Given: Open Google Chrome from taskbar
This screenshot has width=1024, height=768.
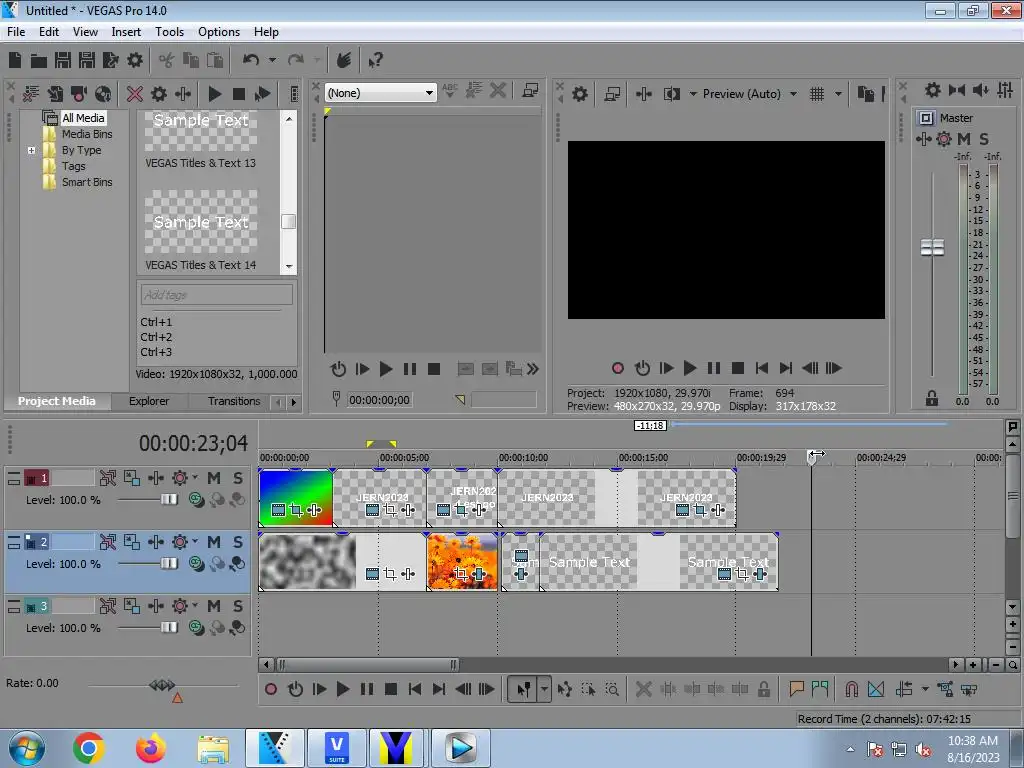Looking at the screenshot, I should (x=89, y=748).
